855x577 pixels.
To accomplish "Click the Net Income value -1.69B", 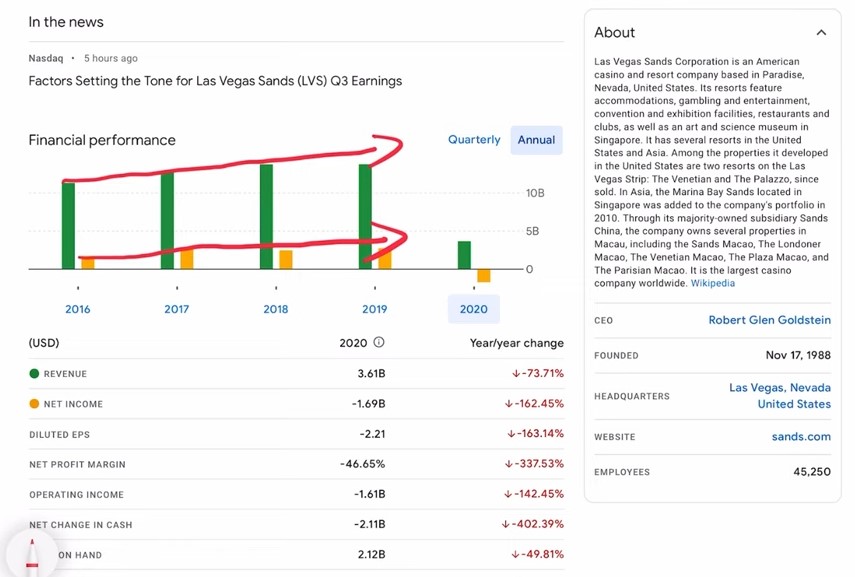I will click(369, 404).
